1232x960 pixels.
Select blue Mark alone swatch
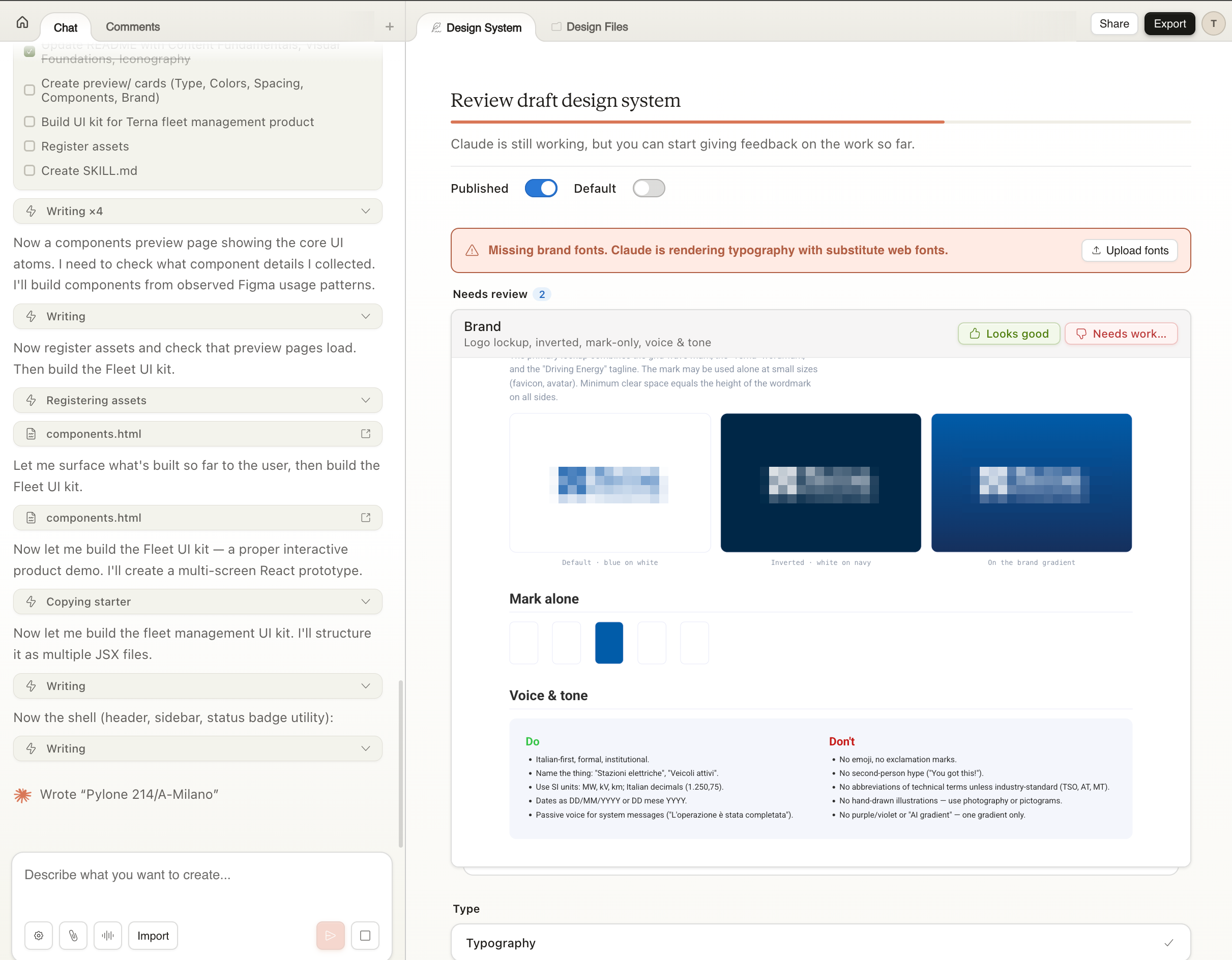click(x=609, y=642)
